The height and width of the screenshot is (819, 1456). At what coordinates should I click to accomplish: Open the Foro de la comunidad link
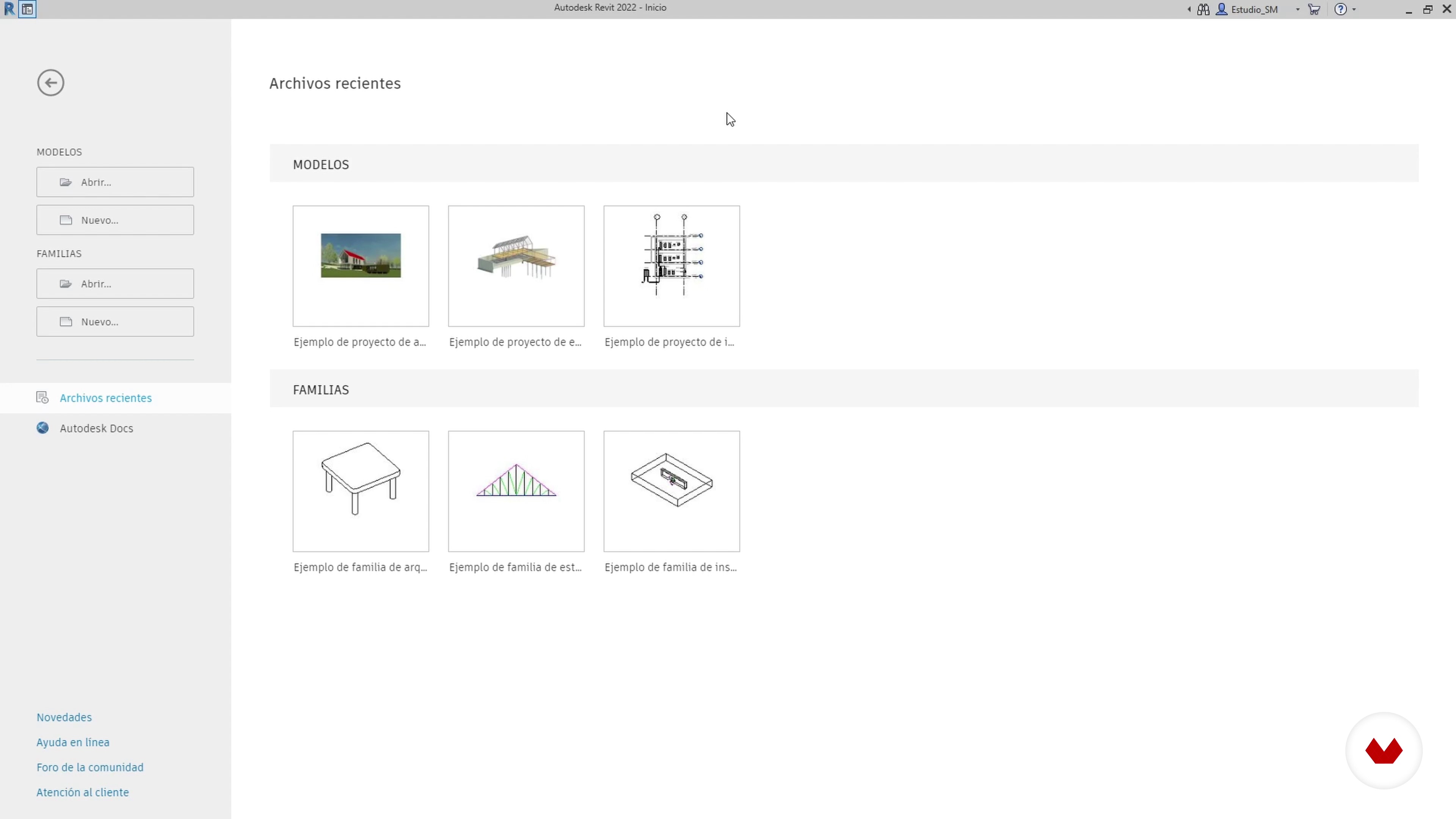click(90, 767)
